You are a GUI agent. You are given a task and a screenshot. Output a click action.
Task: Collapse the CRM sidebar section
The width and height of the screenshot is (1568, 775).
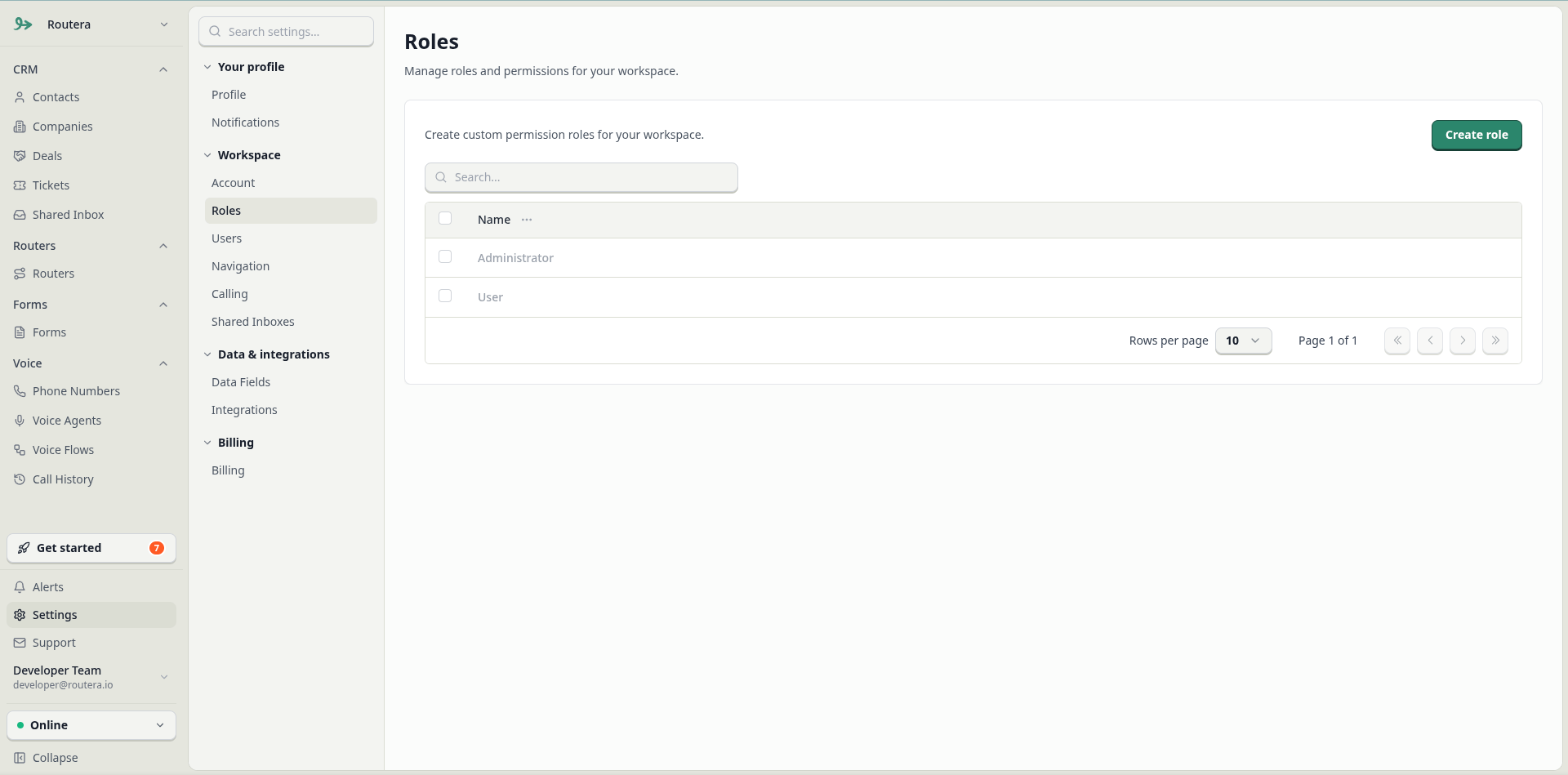click(163, 69)
